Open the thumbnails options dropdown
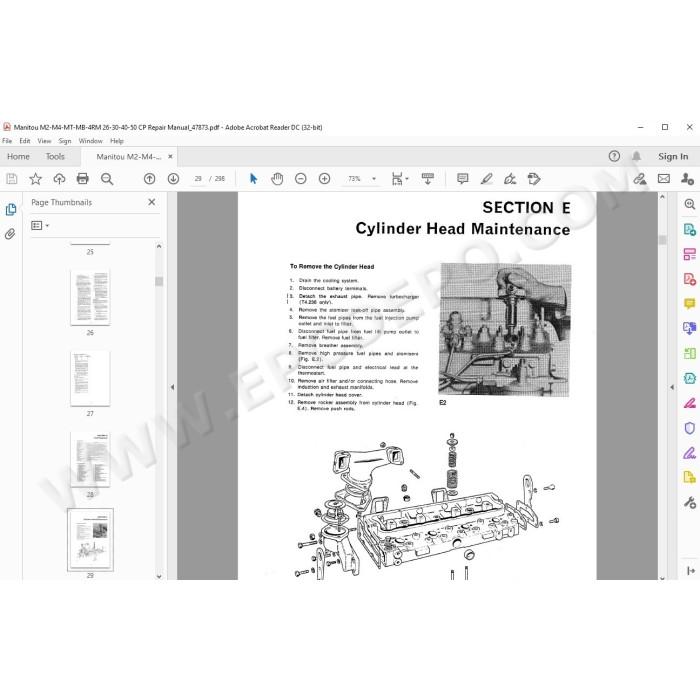 40,226
